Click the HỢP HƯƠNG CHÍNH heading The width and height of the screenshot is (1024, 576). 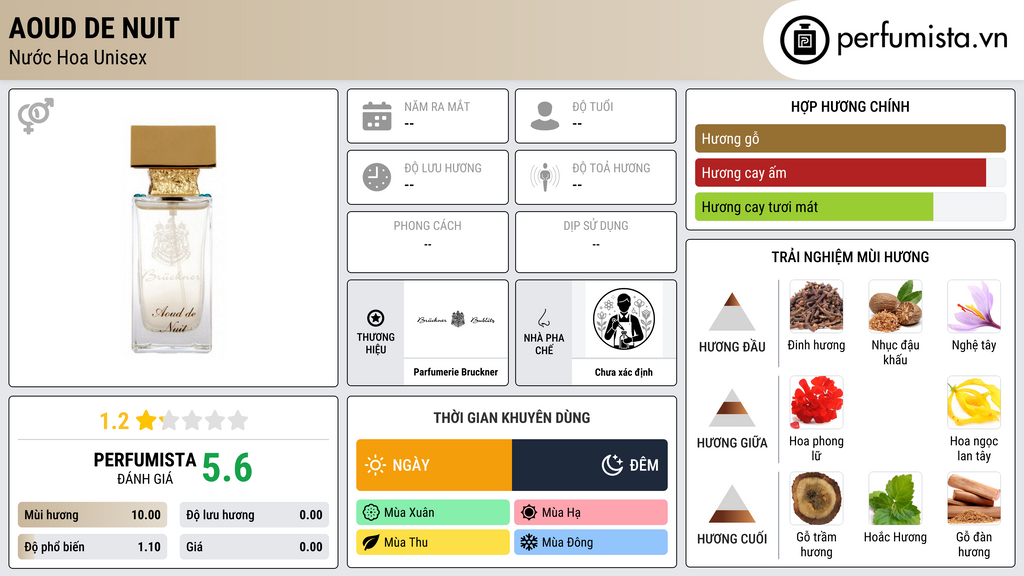[x=850, y=106]
